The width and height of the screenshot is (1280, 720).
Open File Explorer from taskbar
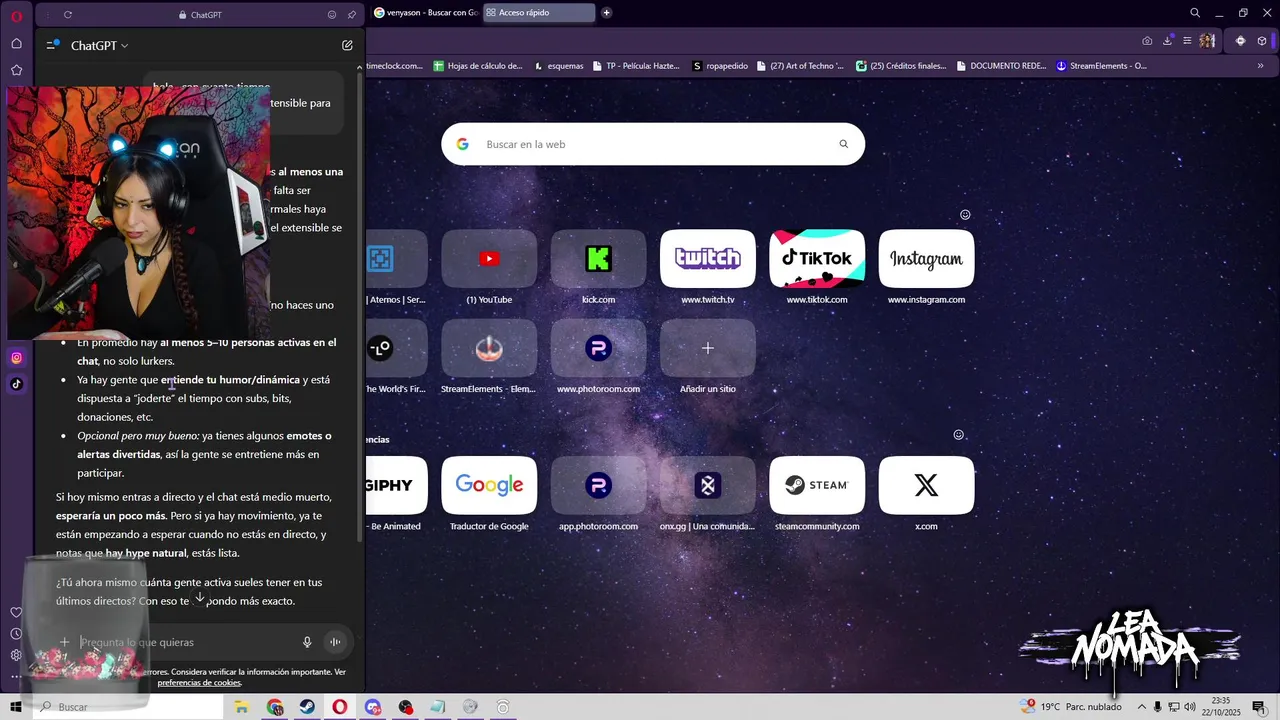(241, 707)
